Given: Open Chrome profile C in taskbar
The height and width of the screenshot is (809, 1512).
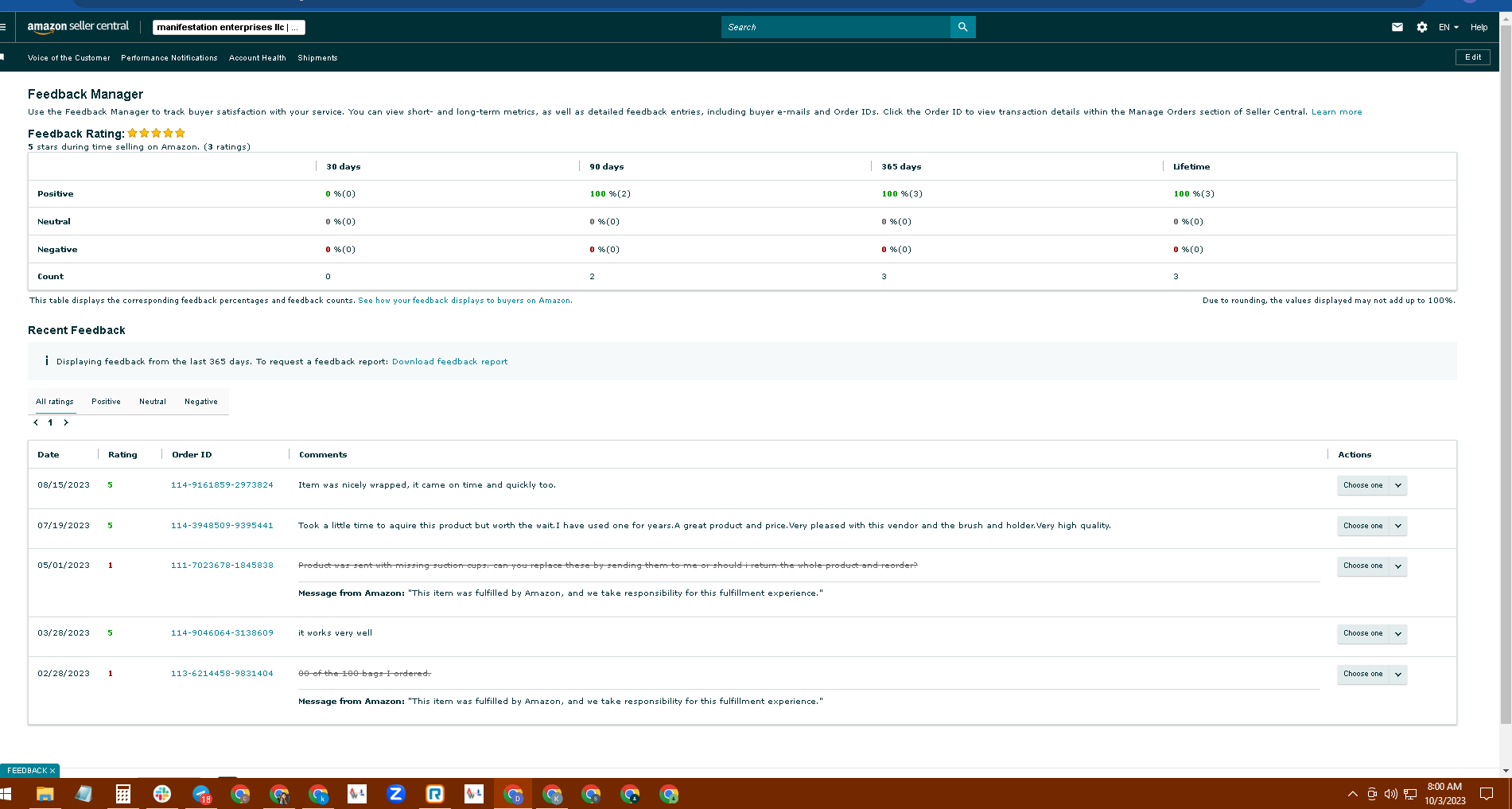Looking at the screenshot, I should click(x=239, y=794).
